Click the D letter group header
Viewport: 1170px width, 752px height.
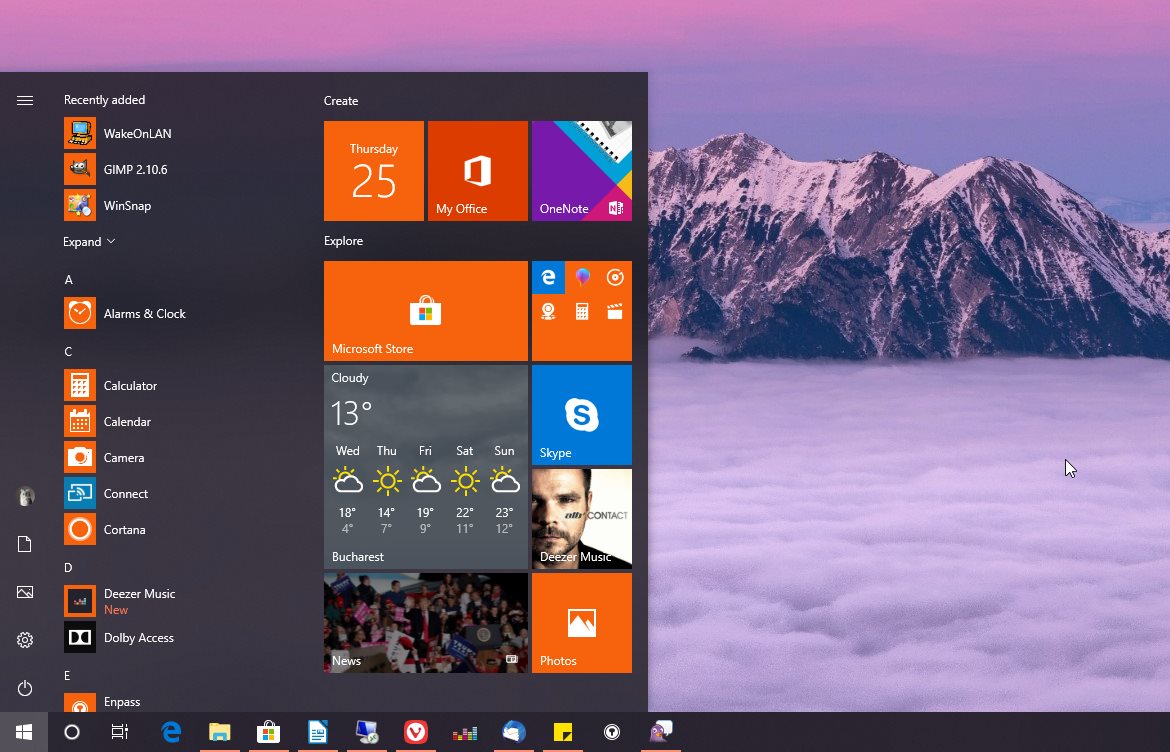[x=69, y=568]
